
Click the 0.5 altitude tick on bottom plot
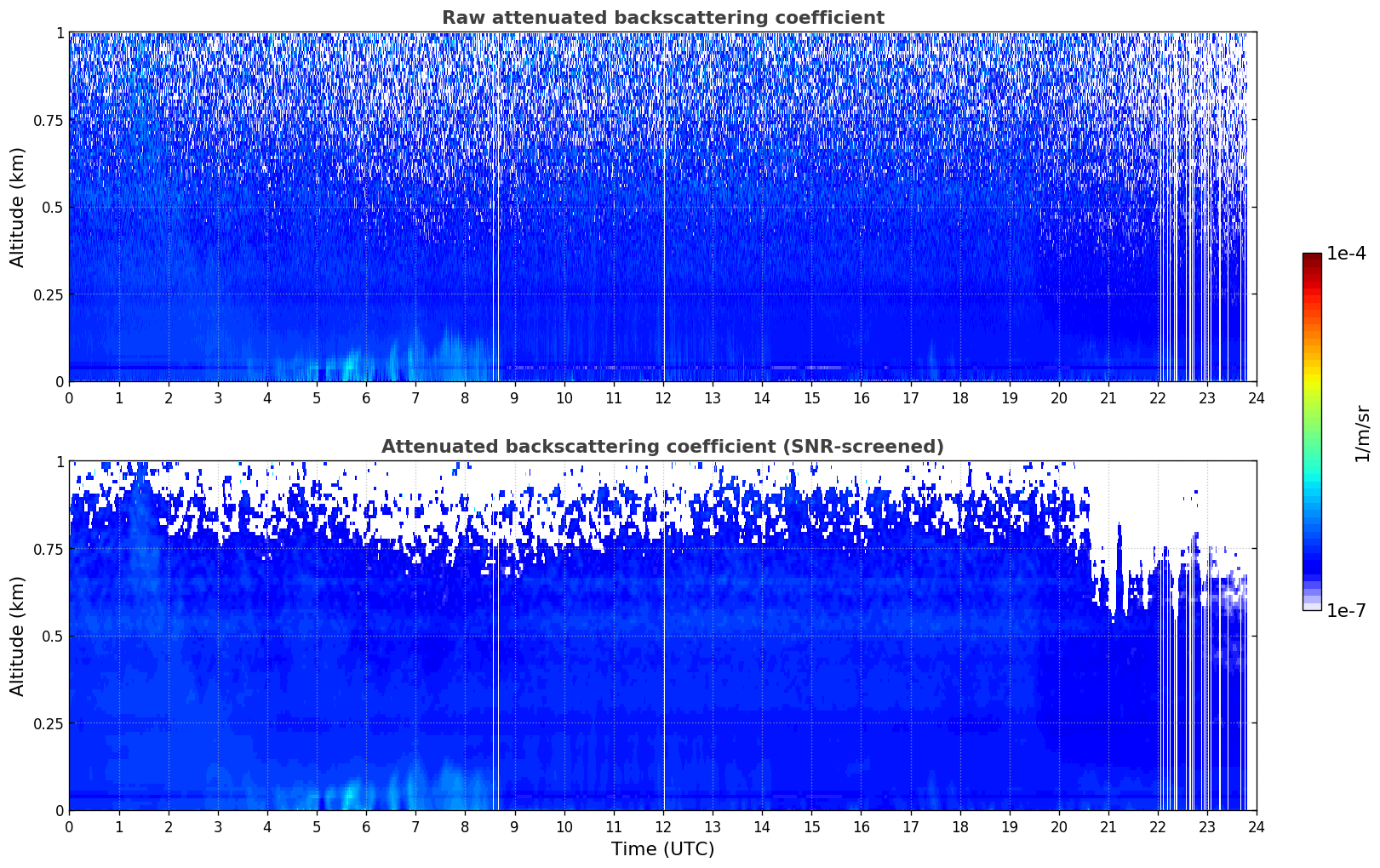53,636
